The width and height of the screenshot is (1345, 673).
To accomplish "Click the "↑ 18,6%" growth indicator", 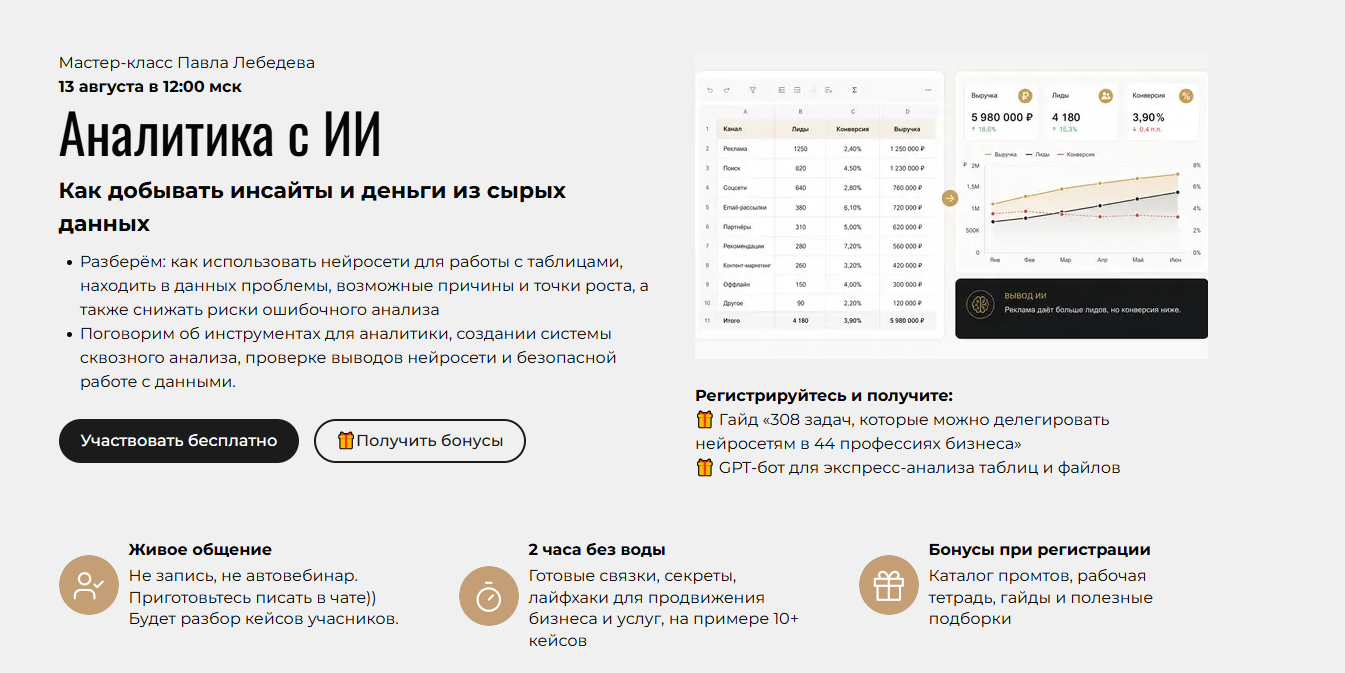I will coord(983,130).
